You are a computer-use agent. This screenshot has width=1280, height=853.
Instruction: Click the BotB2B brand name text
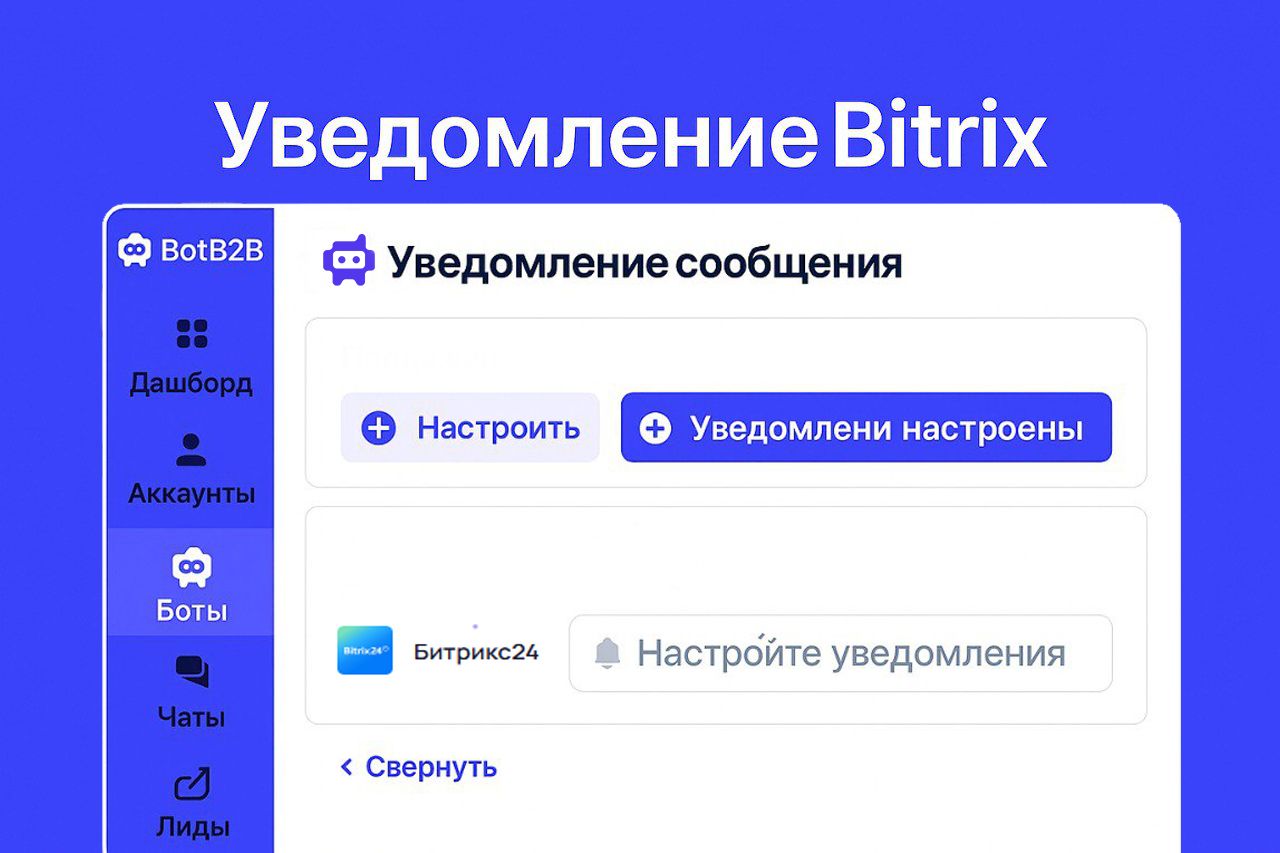(212, 251)
